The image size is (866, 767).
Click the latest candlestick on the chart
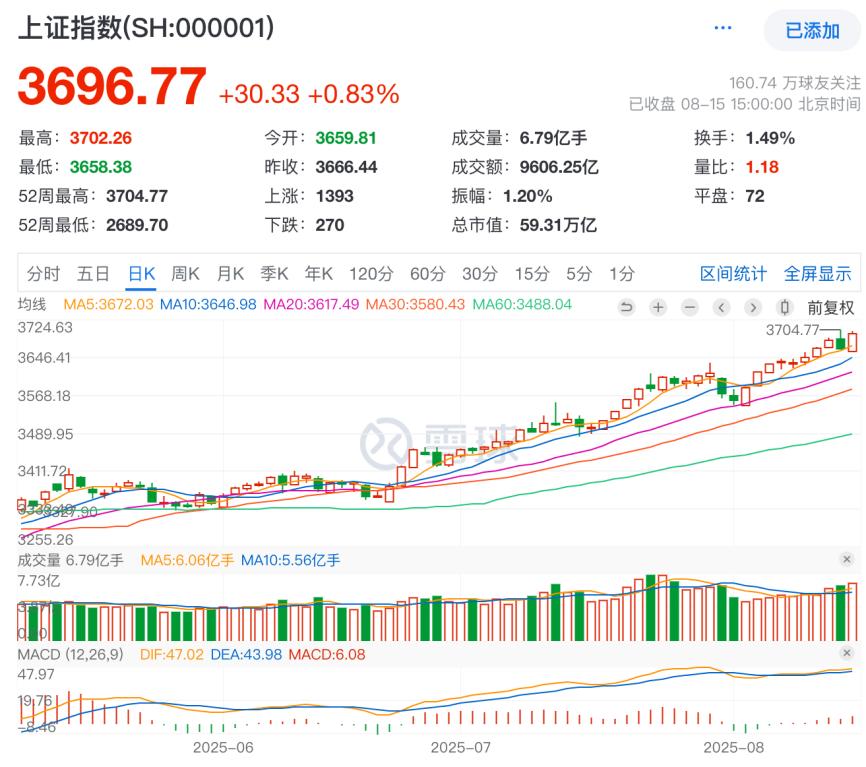(853, 342)
